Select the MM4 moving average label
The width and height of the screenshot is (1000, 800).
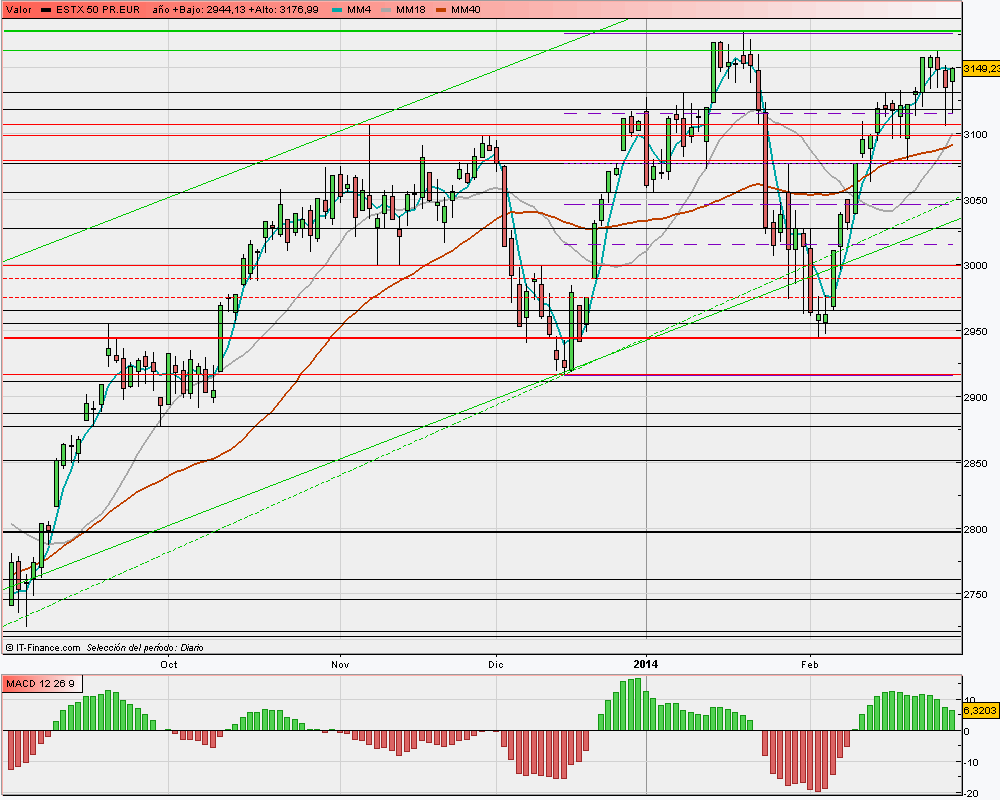click(x=358, y=10)
